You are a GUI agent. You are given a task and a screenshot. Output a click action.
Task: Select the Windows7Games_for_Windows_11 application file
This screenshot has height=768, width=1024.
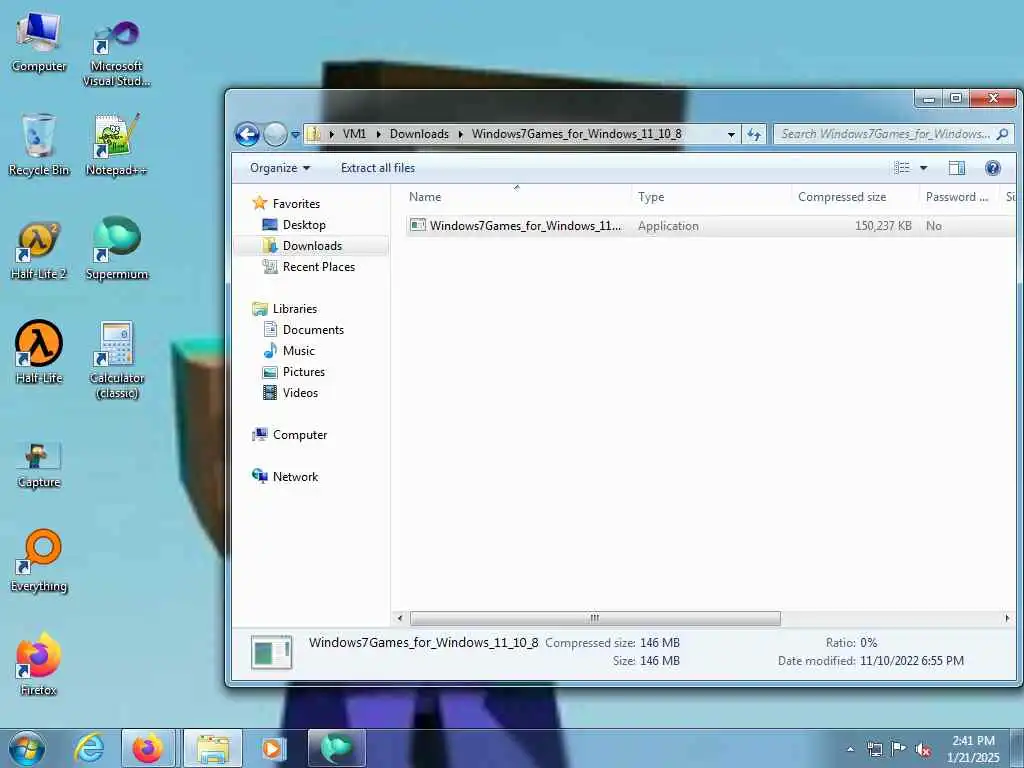(x=710, y=226)
